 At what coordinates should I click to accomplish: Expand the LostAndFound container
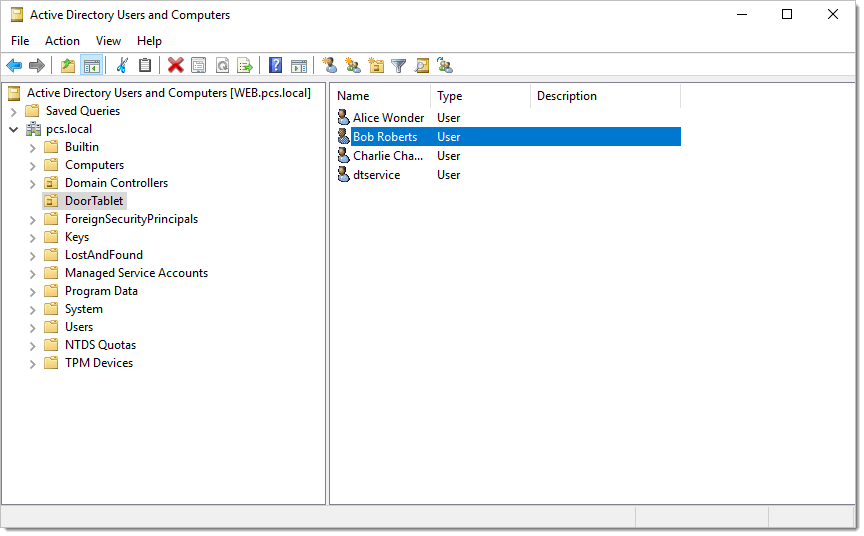tap(33, 256)
